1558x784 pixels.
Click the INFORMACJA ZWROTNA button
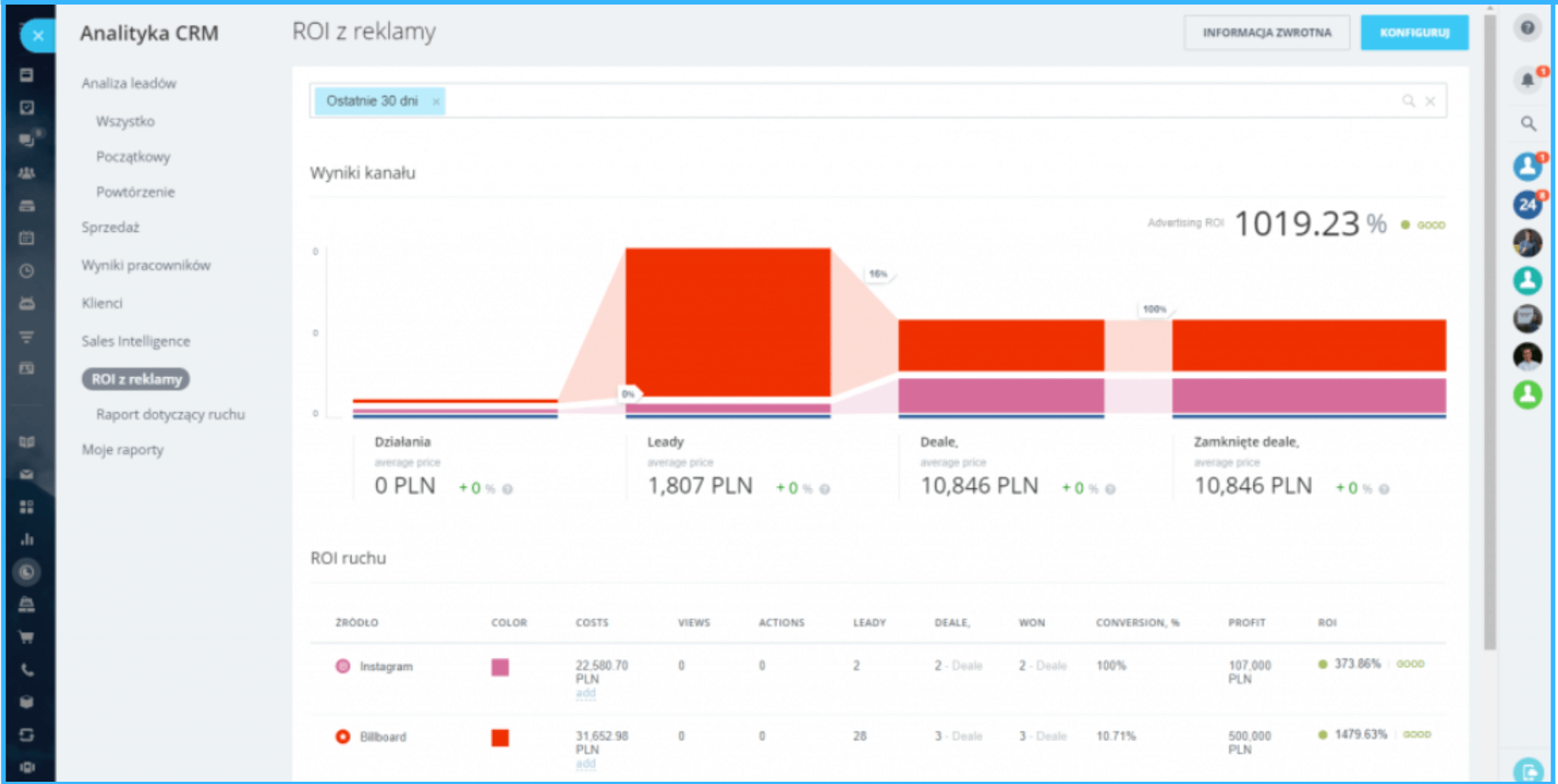1267,33
